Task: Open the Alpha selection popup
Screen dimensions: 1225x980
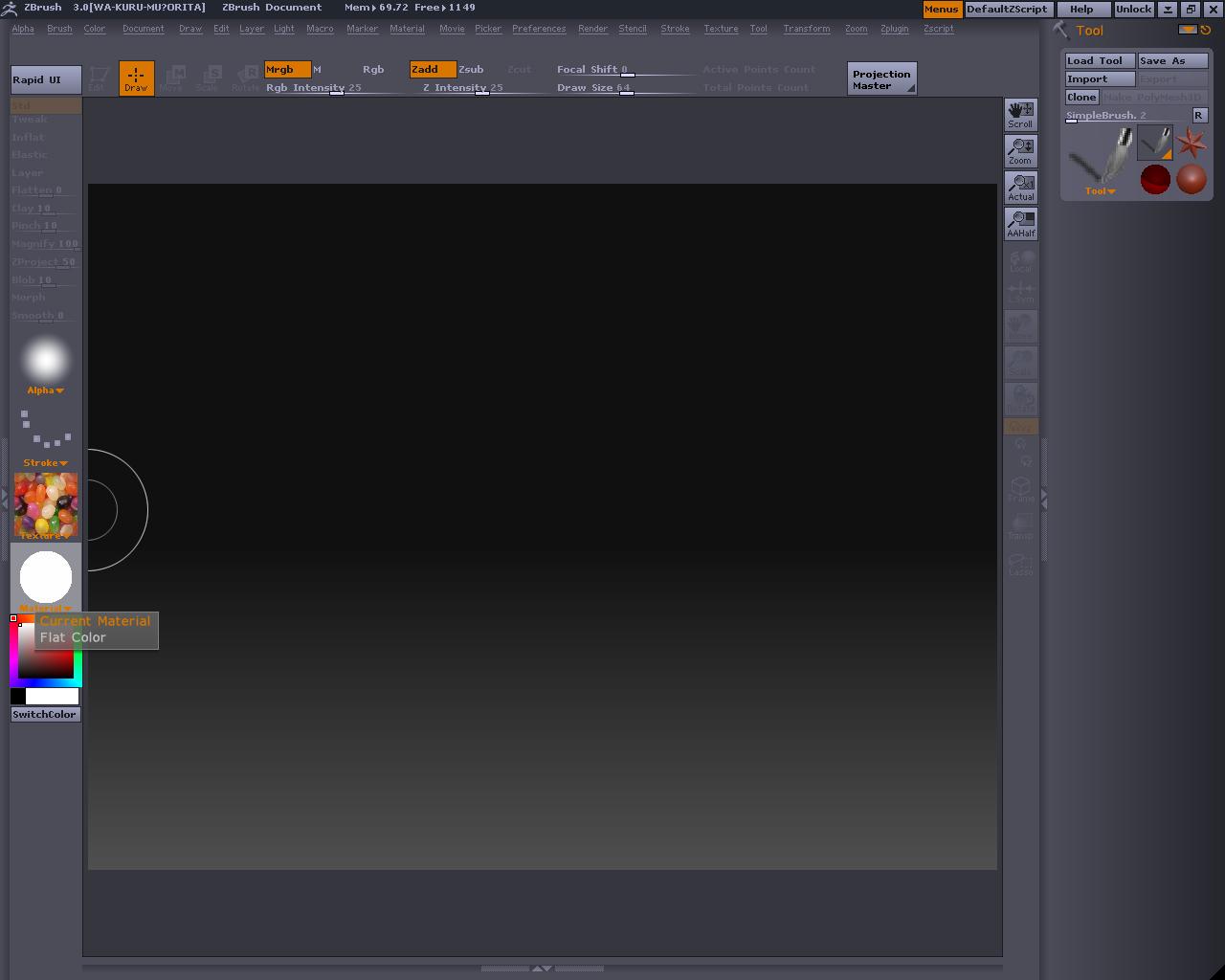Action: 45,364
